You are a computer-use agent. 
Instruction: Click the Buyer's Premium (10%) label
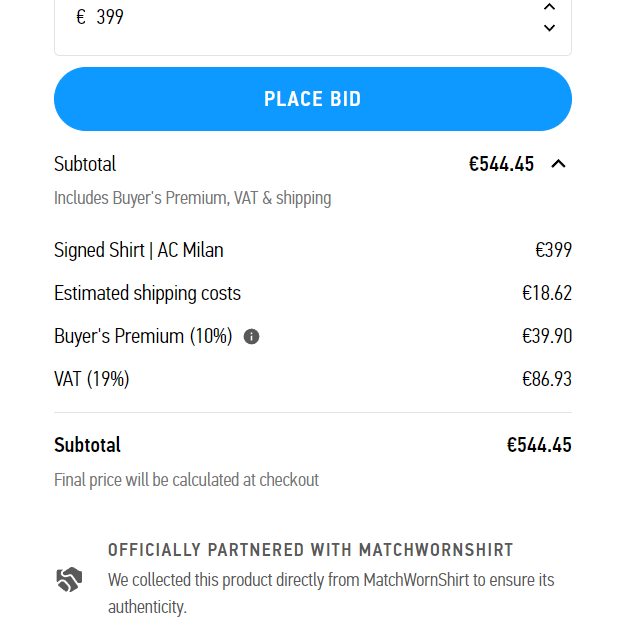[143, 336]
